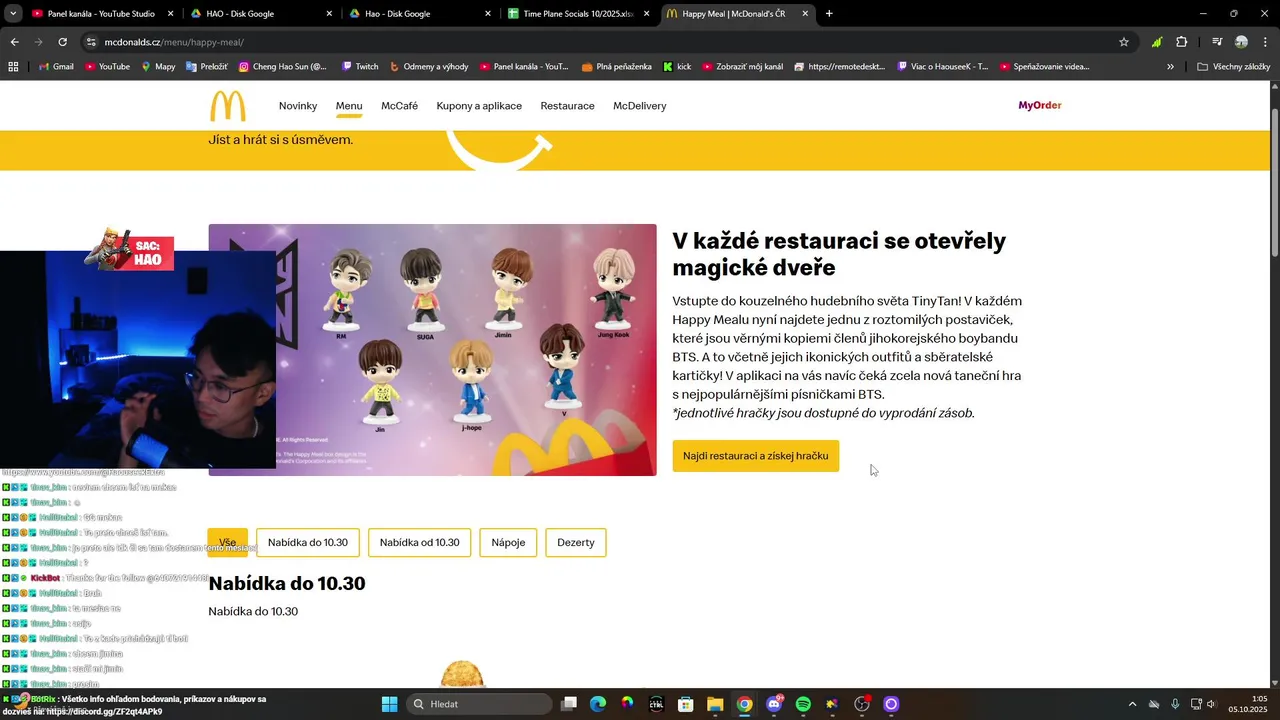Switch to the Time Plane Socials tab
The height and width of the screenshot is (720, 1280).
point(578,14)
